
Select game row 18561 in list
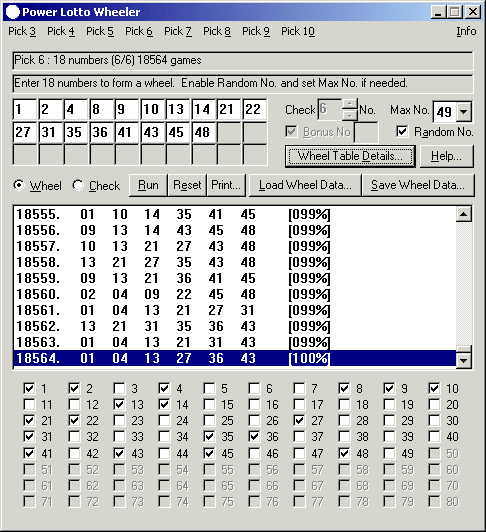point(235,310)
